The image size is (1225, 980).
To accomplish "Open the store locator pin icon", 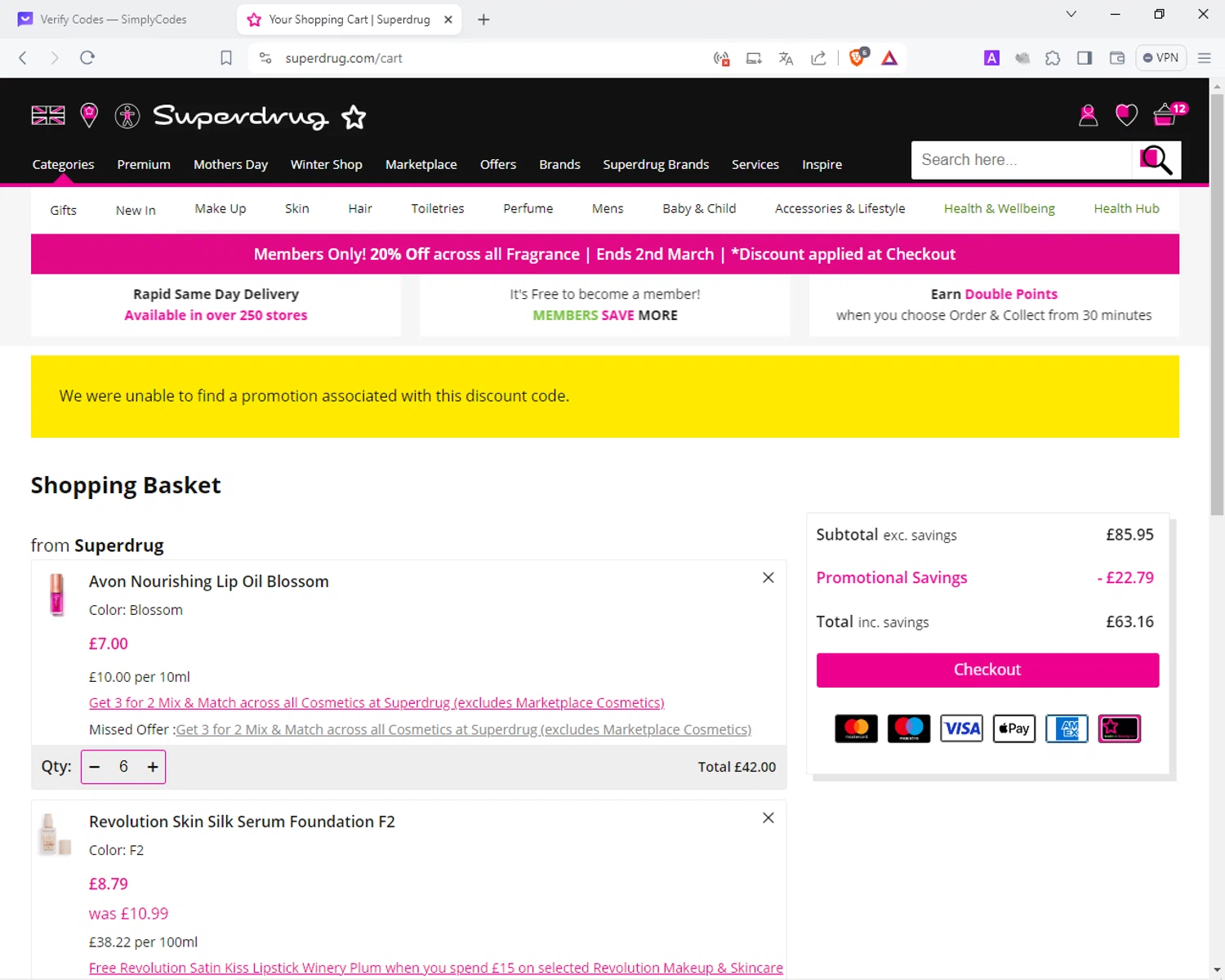I will coord(89,115).
